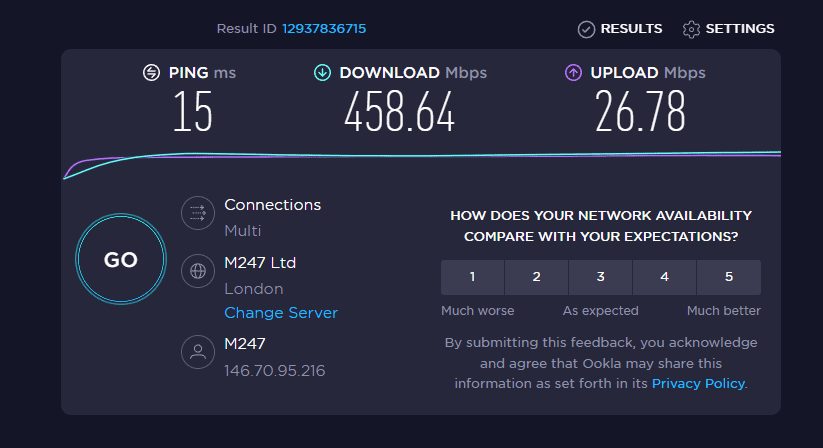The image size is (823, 448).
Task: Click the Multi connections mode text
Action: tap(243, 231)
